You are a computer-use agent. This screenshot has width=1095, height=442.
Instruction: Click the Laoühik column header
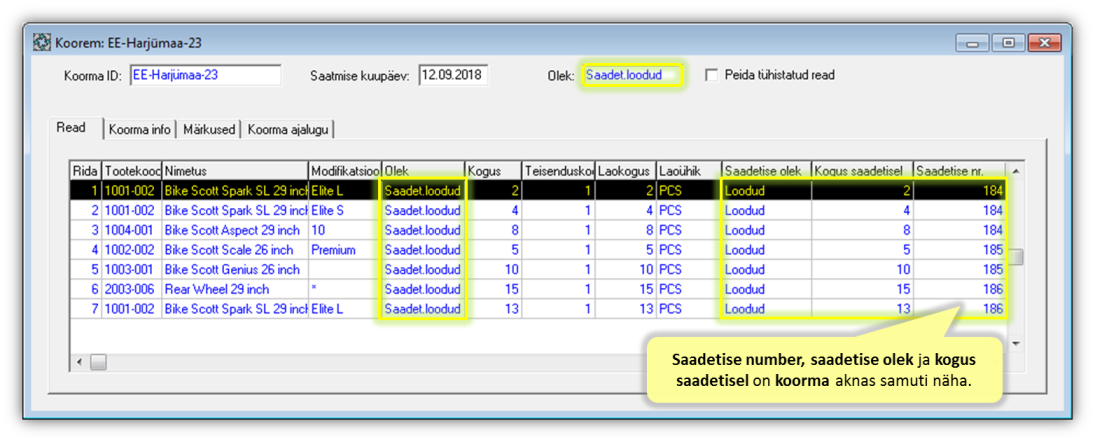click(x=689, y=171)
